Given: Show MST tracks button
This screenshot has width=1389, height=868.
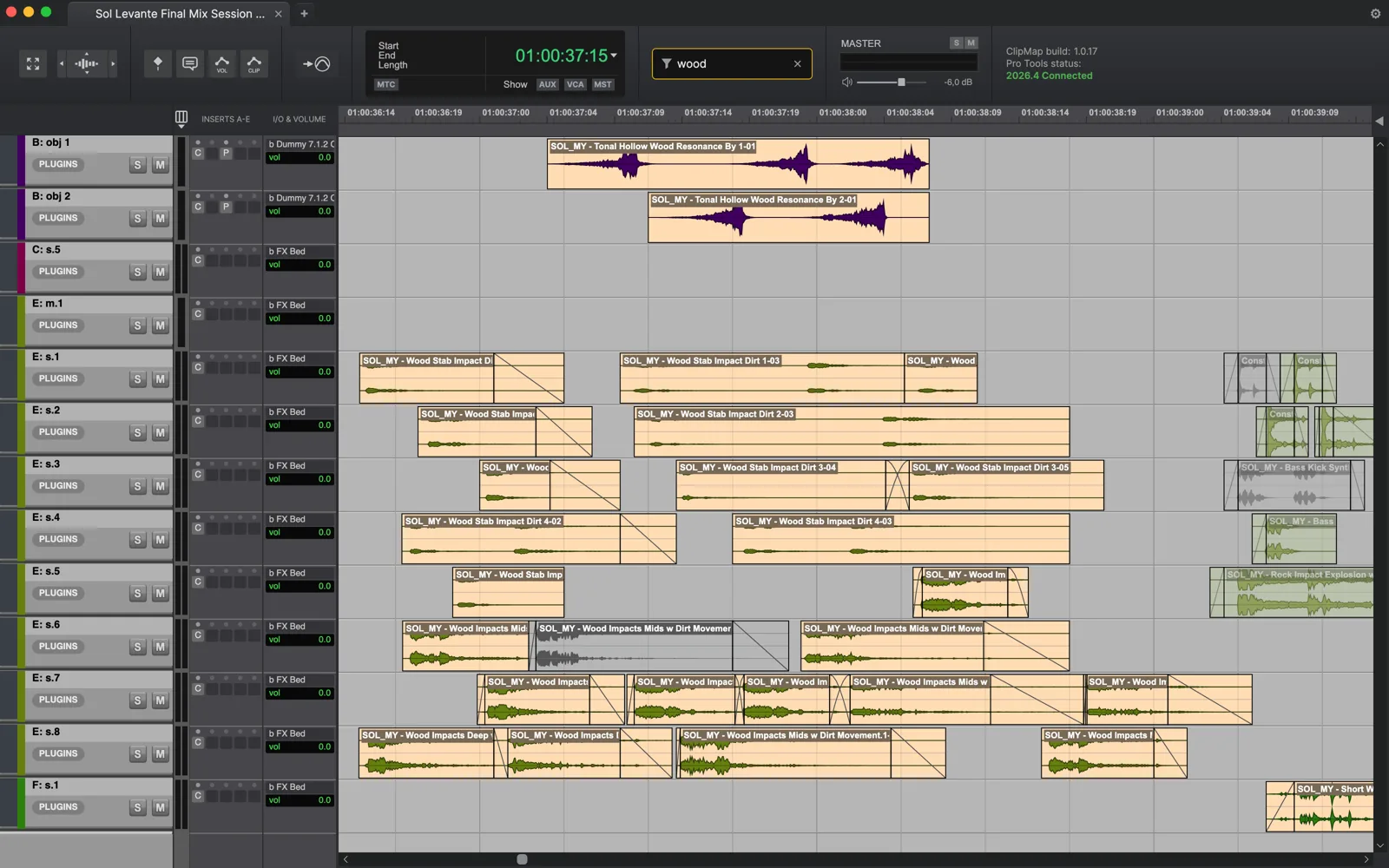Looking at the screenshot, I should tap(602, 84).
